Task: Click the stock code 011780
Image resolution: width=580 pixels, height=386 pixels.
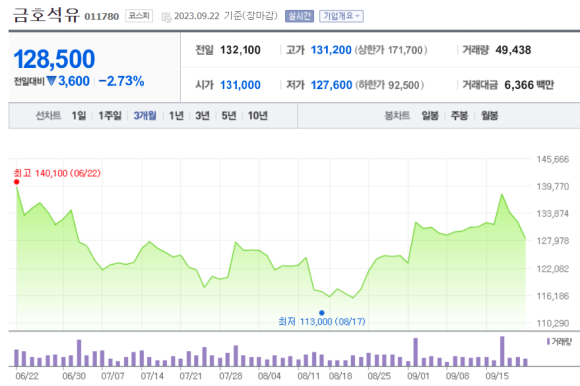Action: (x=102, y=17)
